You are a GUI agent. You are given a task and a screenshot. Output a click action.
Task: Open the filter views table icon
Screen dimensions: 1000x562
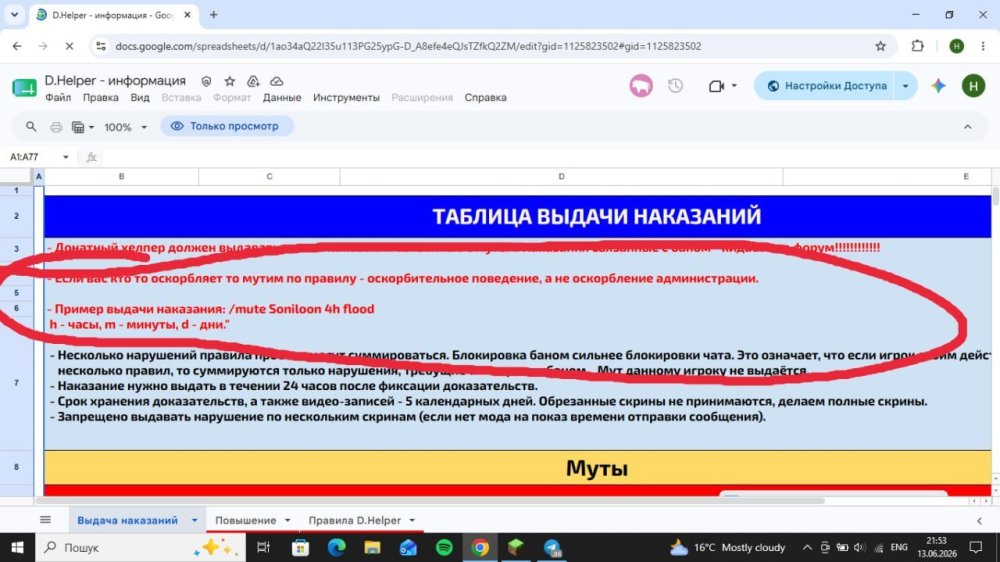(x=78, y=127)
